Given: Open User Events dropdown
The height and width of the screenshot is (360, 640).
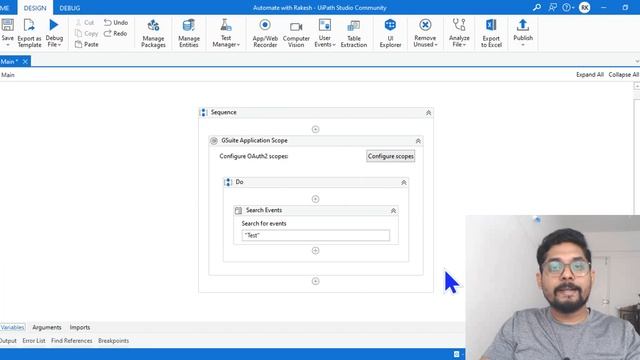Looking at the screenshot, I should coord(324,33).
